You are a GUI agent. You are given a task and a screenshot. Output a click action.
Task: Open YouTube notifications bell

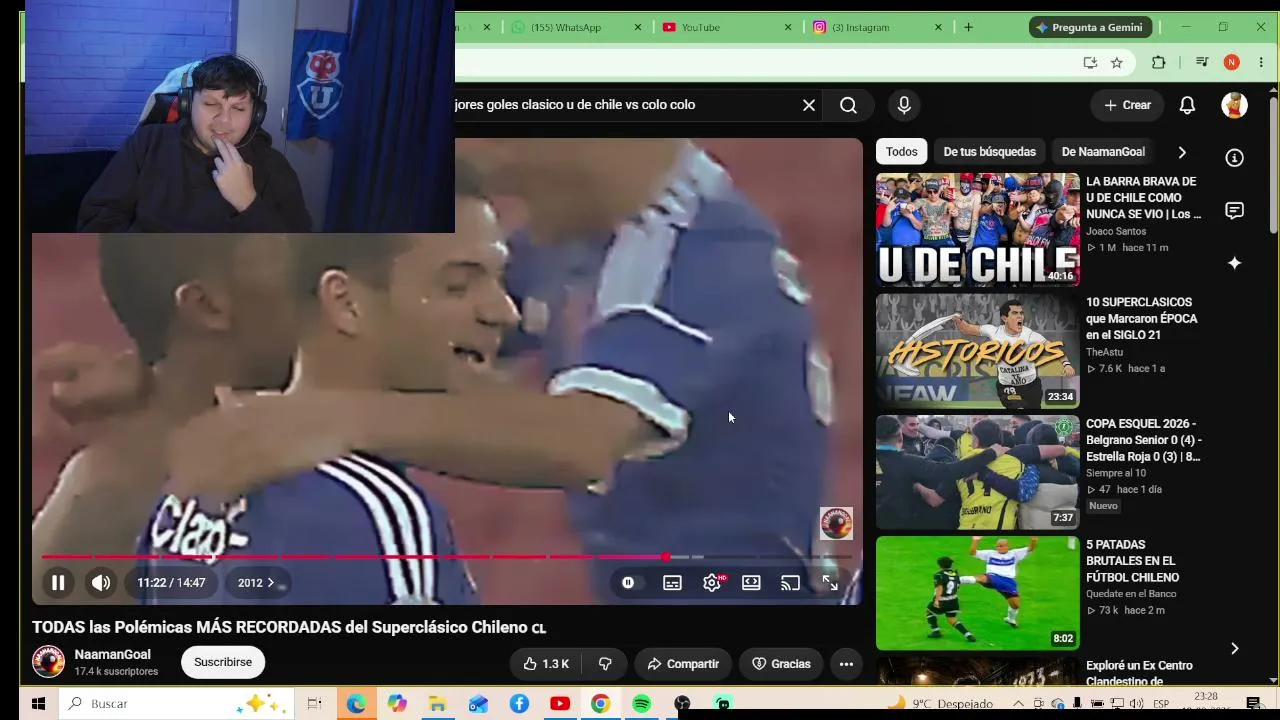click(x=1187, y=105)
